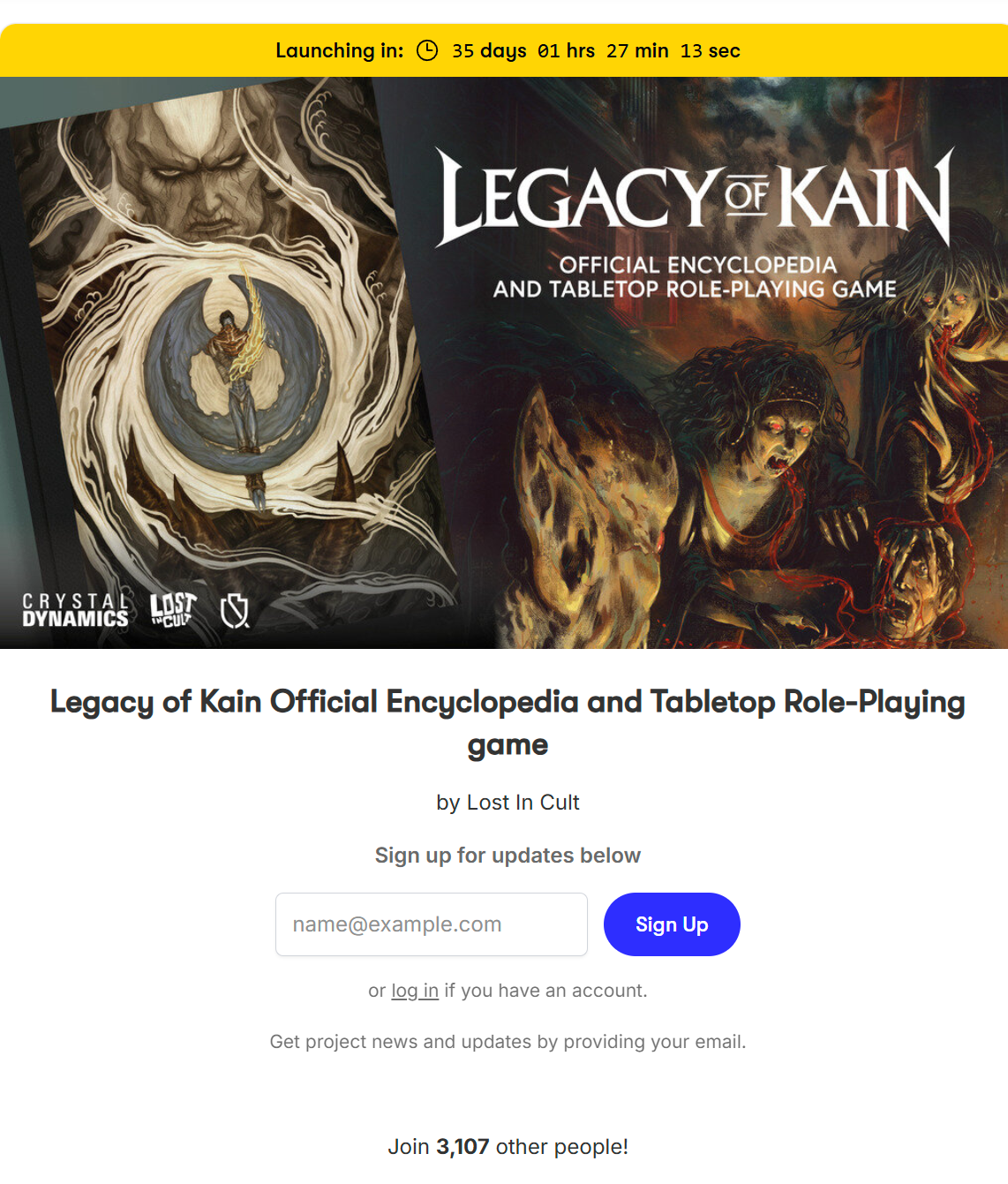Click the clock icon in countdown banner
The image size is (1008, 1184).
point(427,50)
